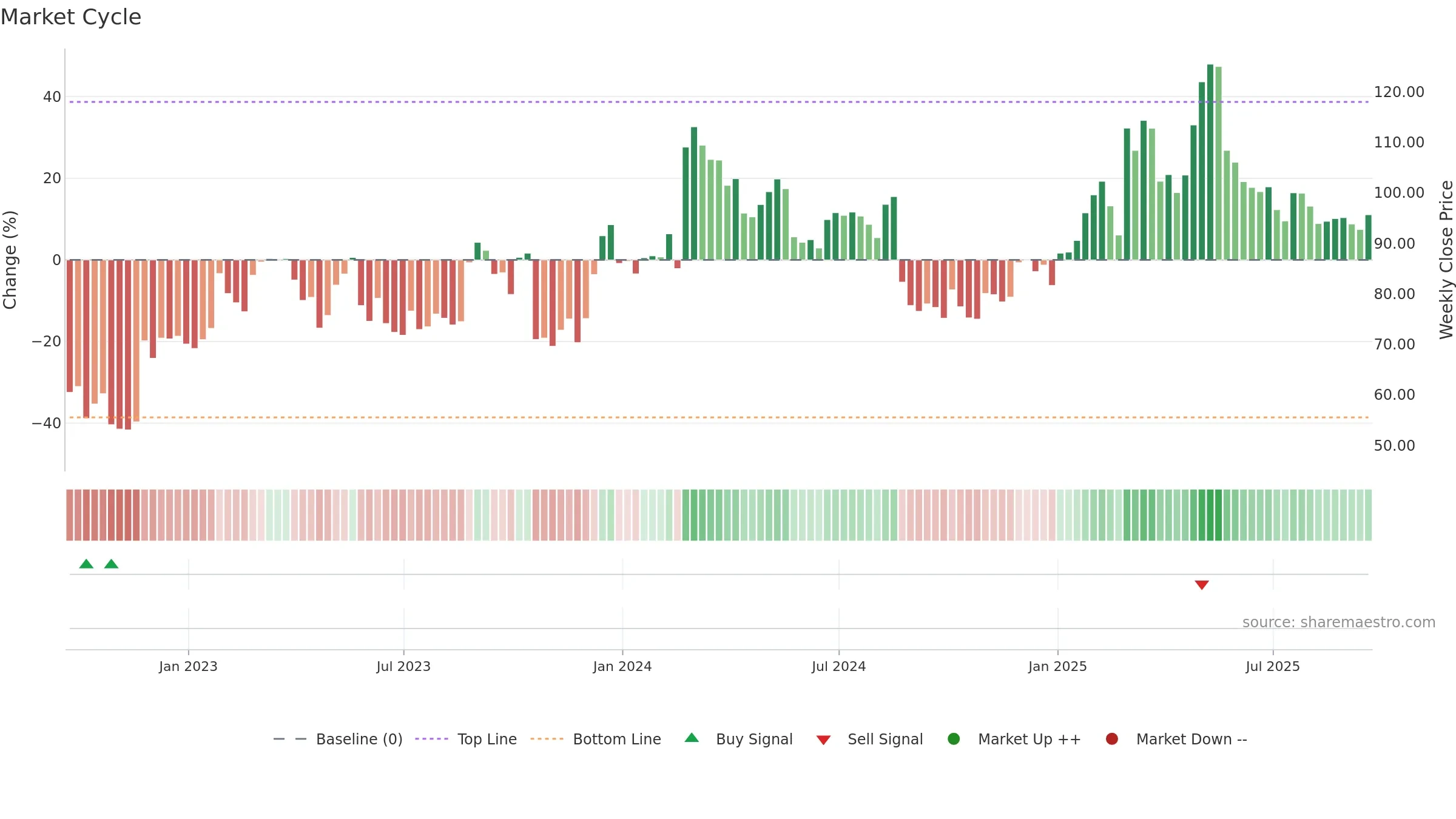Toggle the Buy Signal legend entry
The width and height of the screenshot is (1456, 819).
pos(738,739)
